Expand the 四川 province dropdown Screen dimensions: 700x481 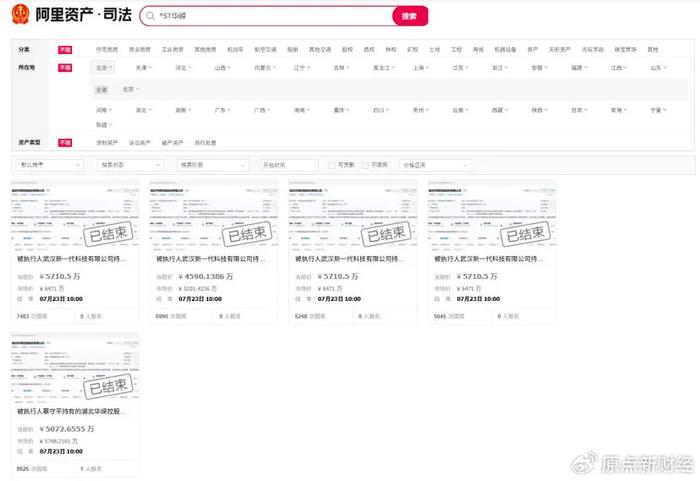point(381,110)
